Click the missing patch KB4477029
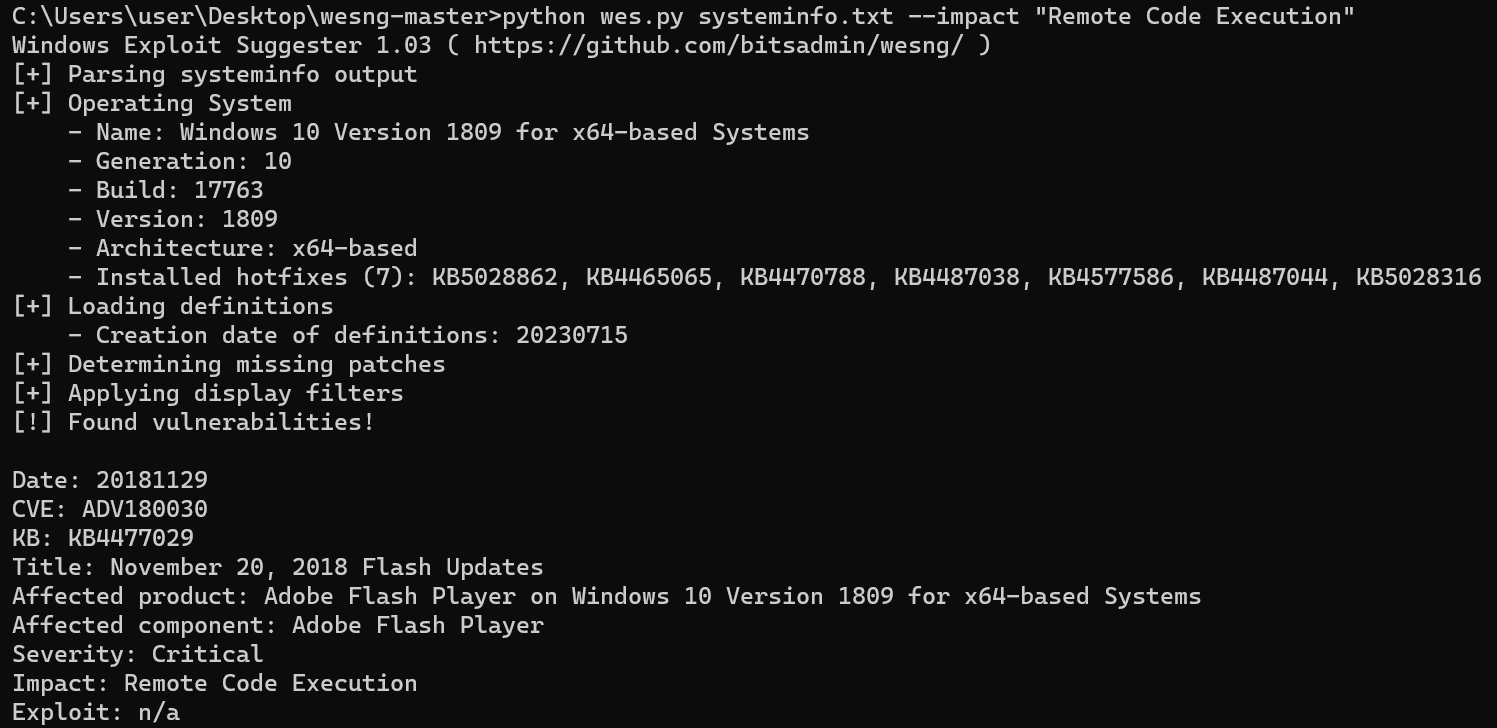The width and height of the screenshot is (1497, 728). click(130, 538)
